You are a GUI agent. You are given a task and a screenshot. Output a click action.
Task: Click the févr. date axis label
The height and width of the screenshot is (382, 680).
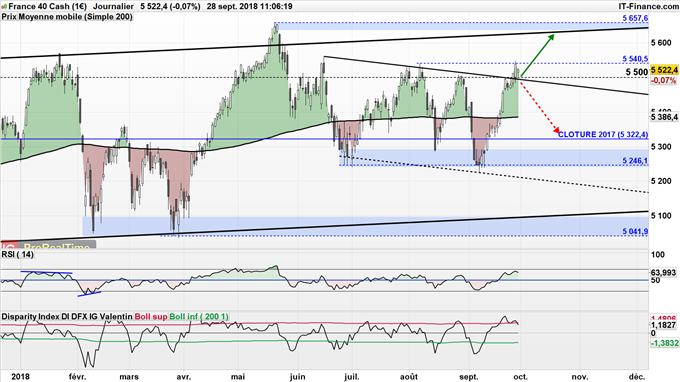pyautogui.click(x=78, y=377)
